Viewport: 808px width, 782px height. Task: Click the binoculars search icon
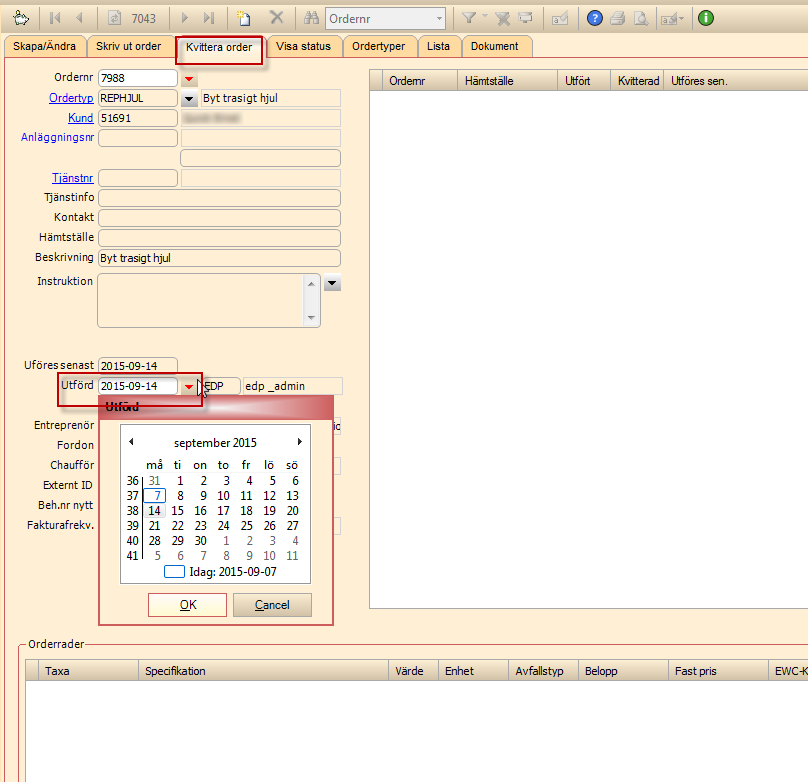tap(311, 18)
